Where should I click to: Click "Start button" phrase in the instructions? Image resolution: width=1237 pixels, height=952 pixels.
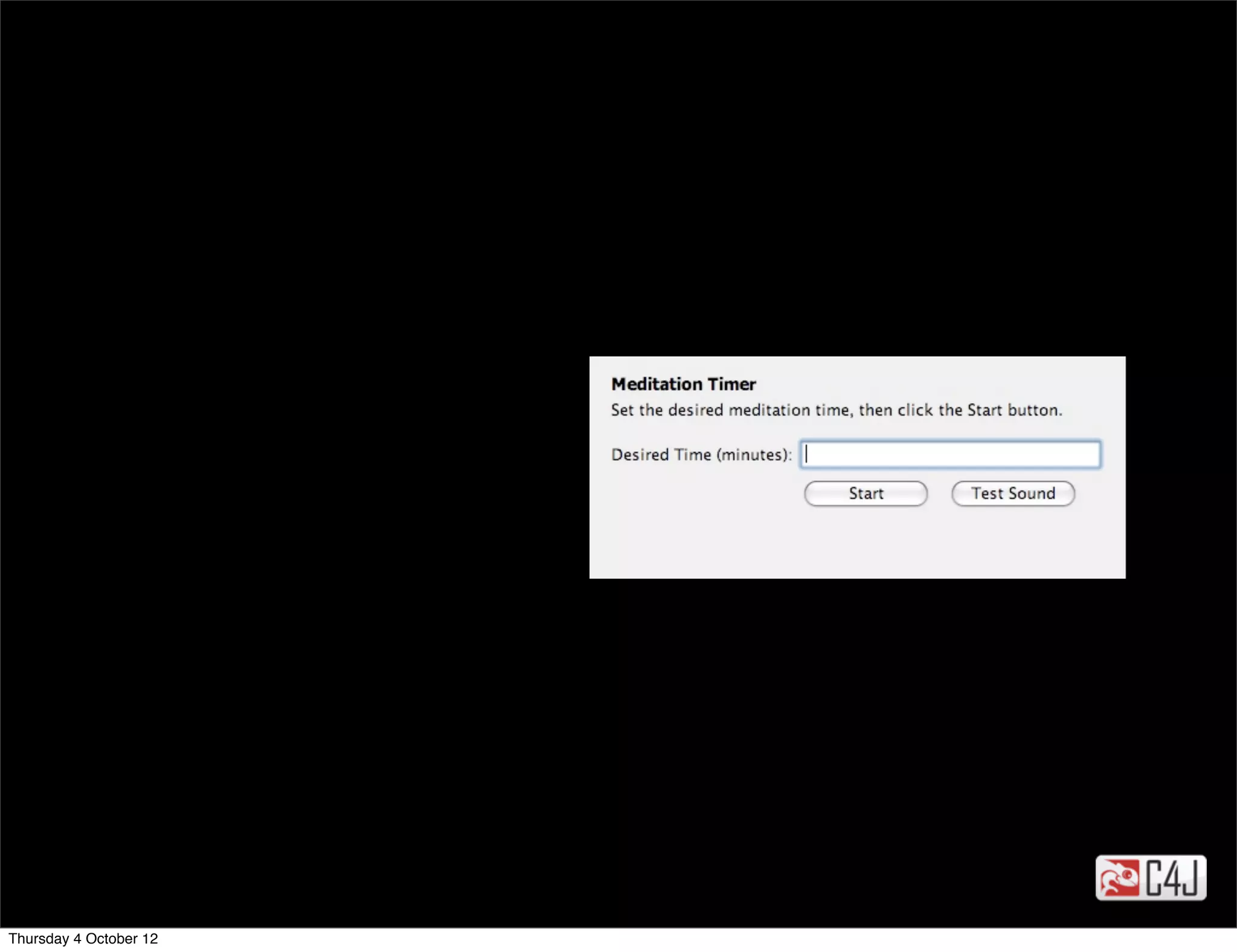(1014, 410)
